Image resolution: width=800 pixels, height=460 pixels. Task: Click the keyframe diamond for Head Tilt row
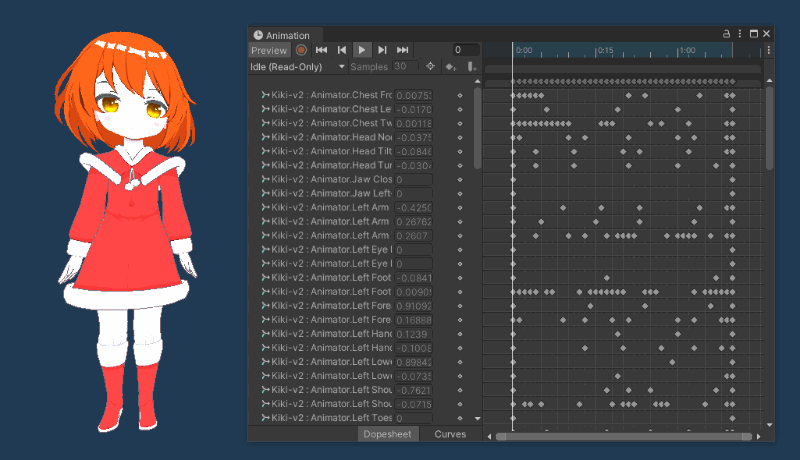point(460,151)
